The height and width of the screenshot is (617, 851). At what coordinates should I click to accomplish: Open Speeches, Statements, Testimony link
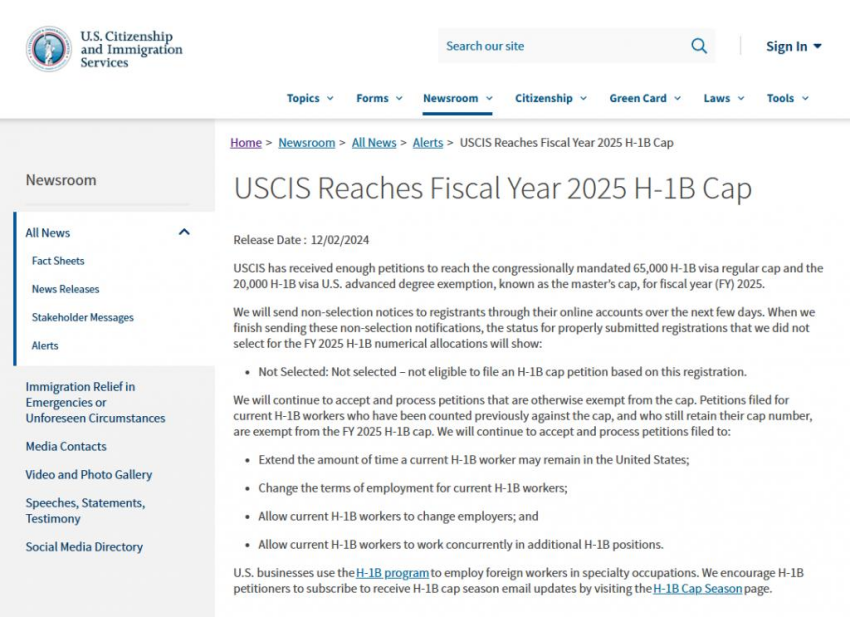point(85,511)
